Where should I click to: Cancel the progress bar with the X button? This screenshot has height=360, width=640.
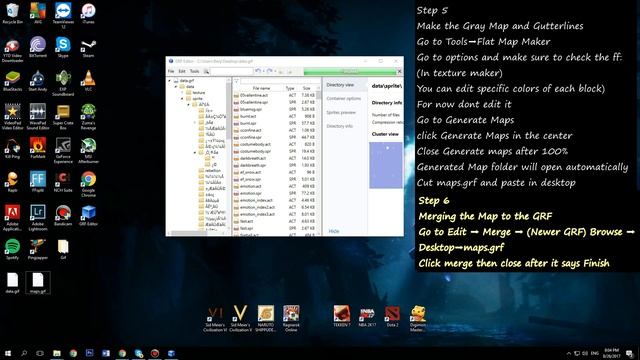[x=400, y=71]
